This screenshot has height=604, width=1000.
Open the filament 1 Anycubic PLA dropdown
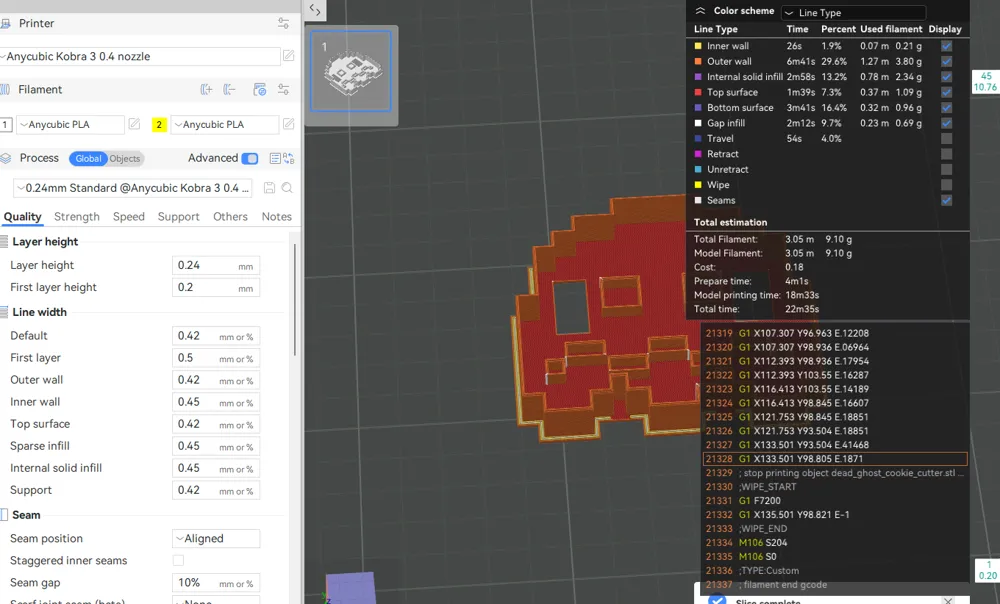[70, 124]
